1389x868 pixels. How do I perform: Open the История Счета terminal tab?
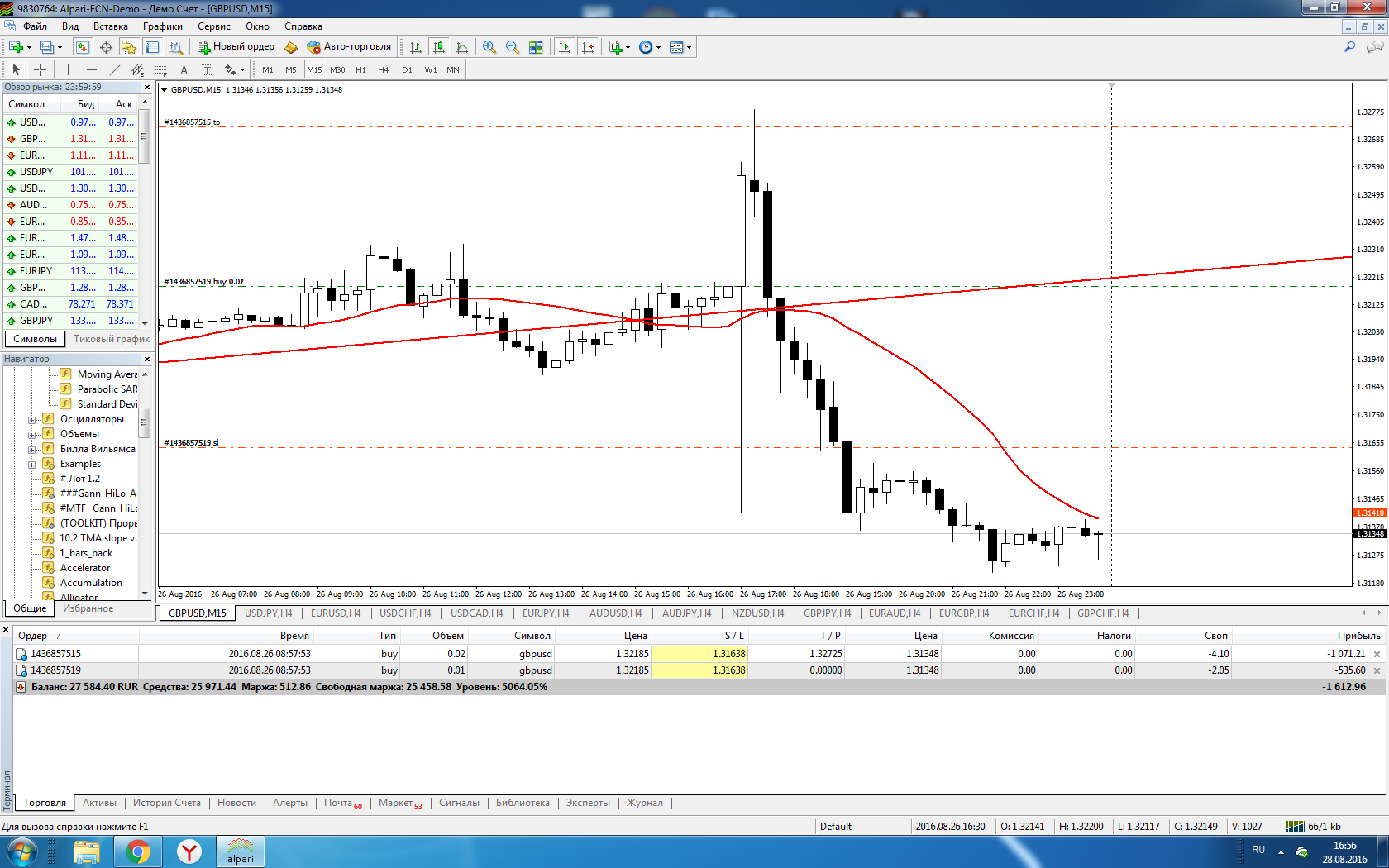[167, 803]
